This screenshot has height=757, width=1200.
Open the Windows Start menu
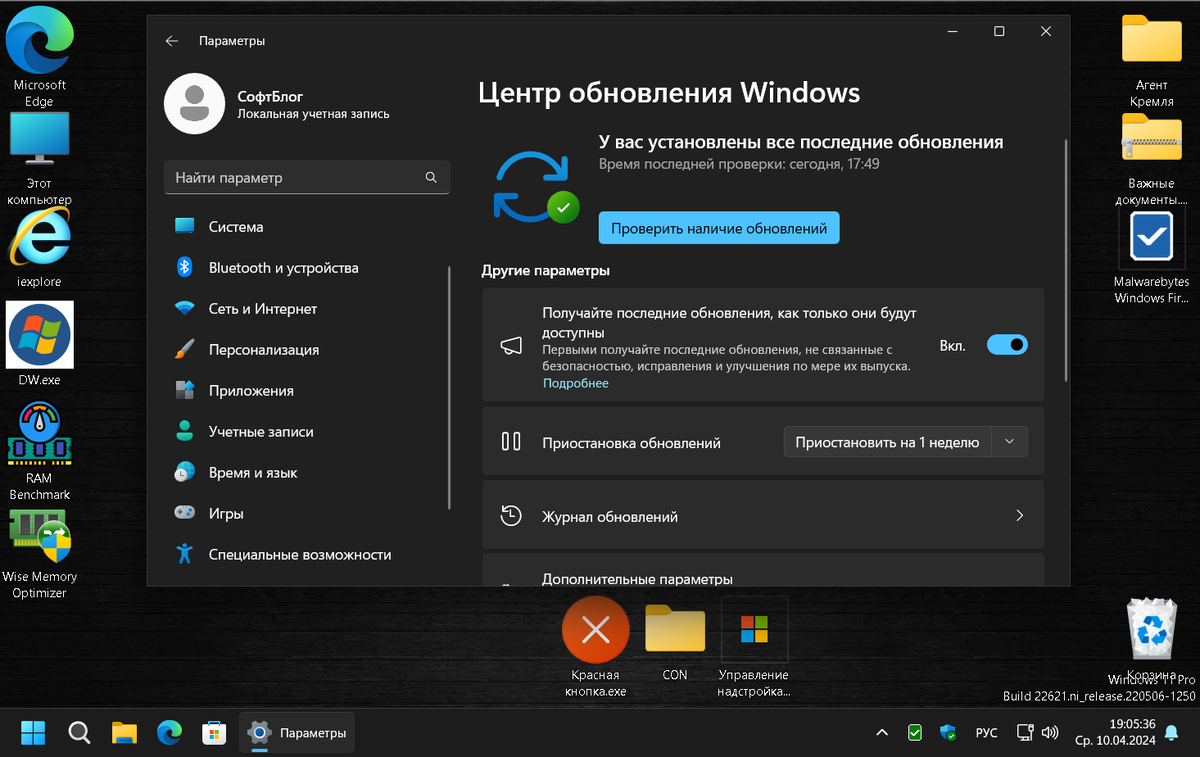click(33, 733)
